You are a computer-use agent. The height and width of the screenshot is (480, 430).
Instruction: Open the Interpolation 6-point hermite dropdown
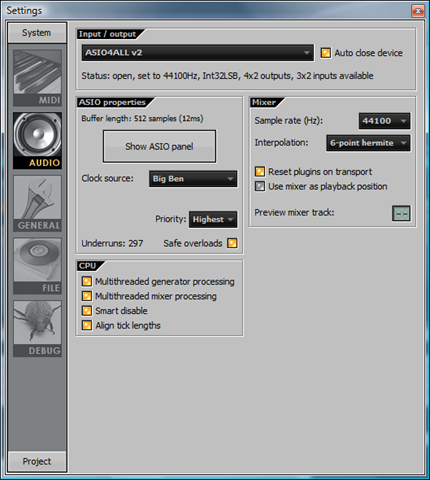tap(368, 143)
